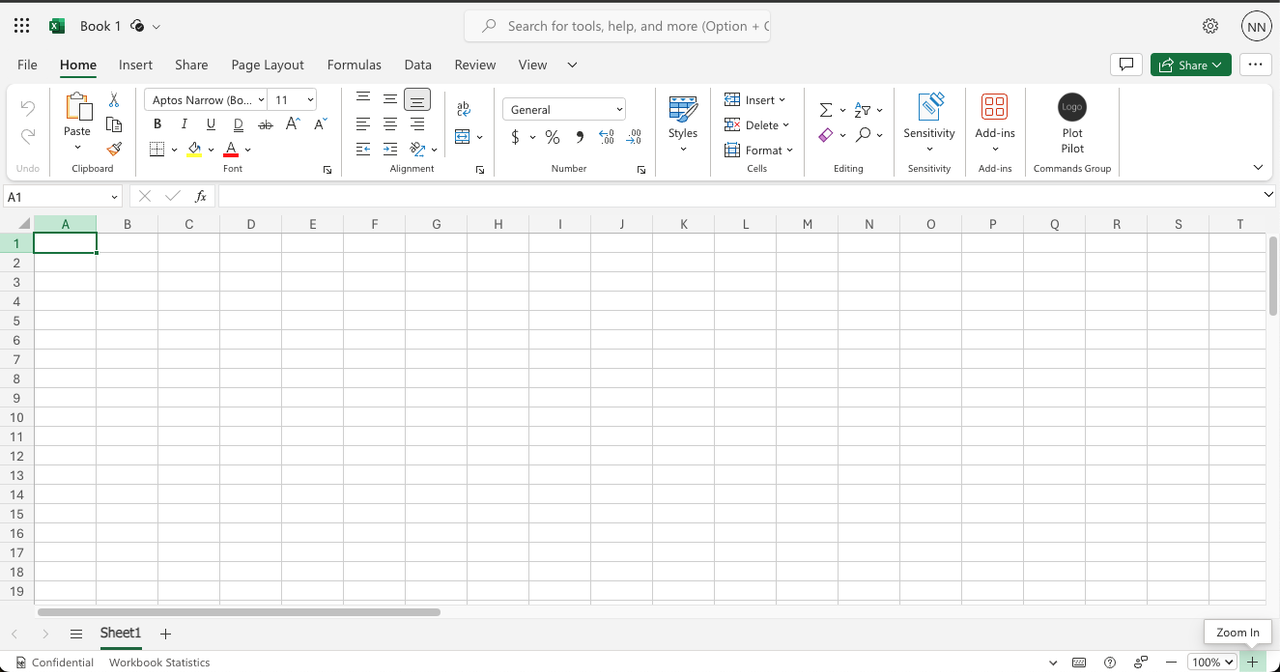Click the Find & Select magnifier icon
The image size is (1280, 672).
coord(863,135)
